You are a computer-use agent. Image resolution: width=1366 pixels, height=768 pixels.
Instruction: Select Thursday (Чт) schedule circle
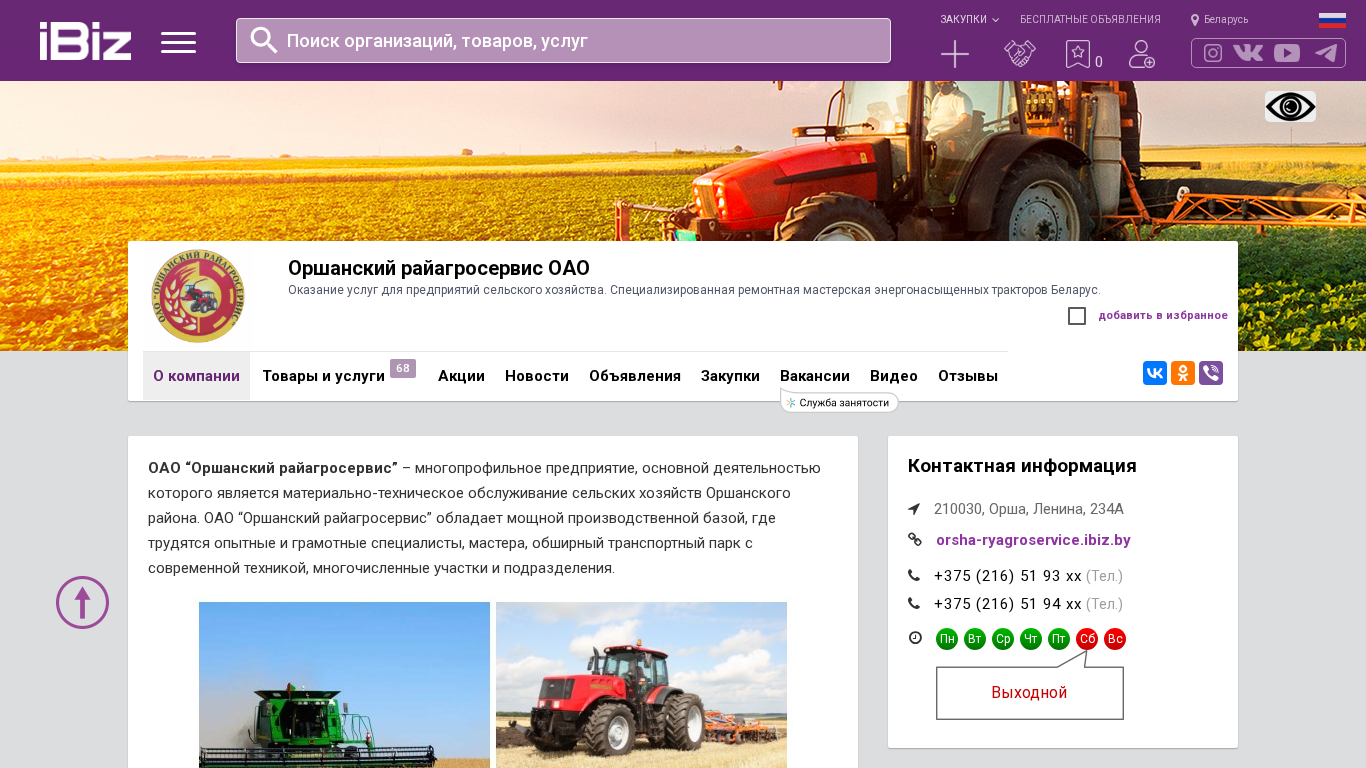coord(1031,639)
